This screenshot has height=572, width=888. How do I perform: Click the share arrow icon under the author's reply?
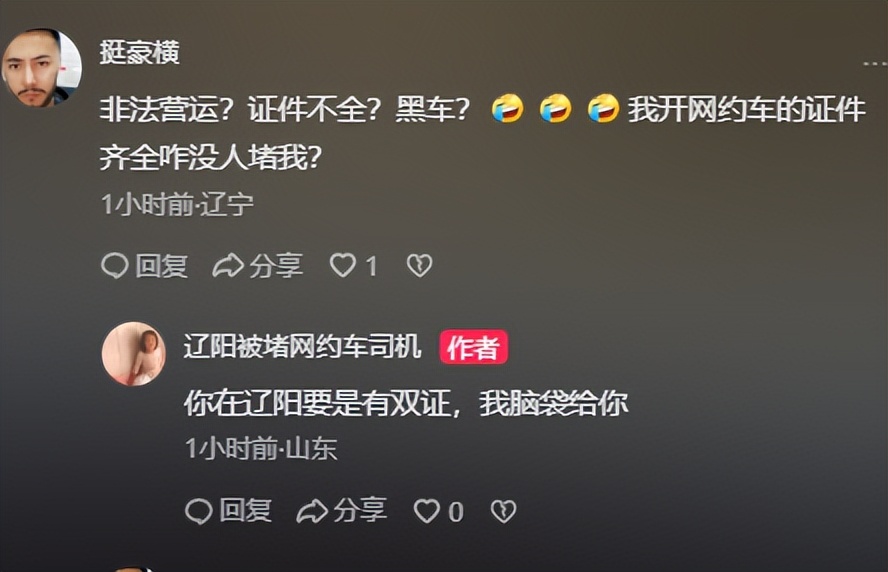pos(312,511)
